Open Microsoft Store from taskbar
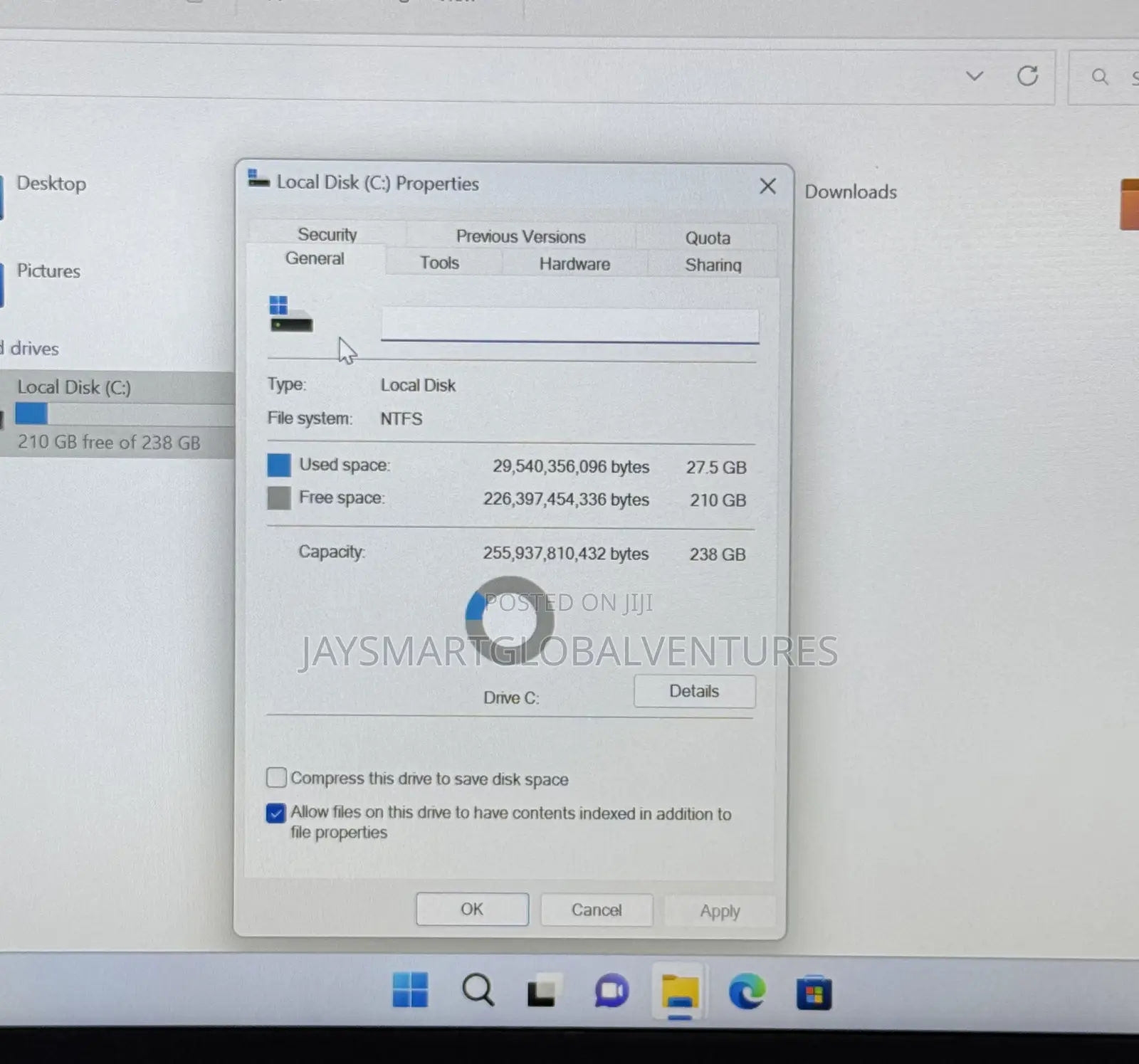 click(x=814, y=993)
